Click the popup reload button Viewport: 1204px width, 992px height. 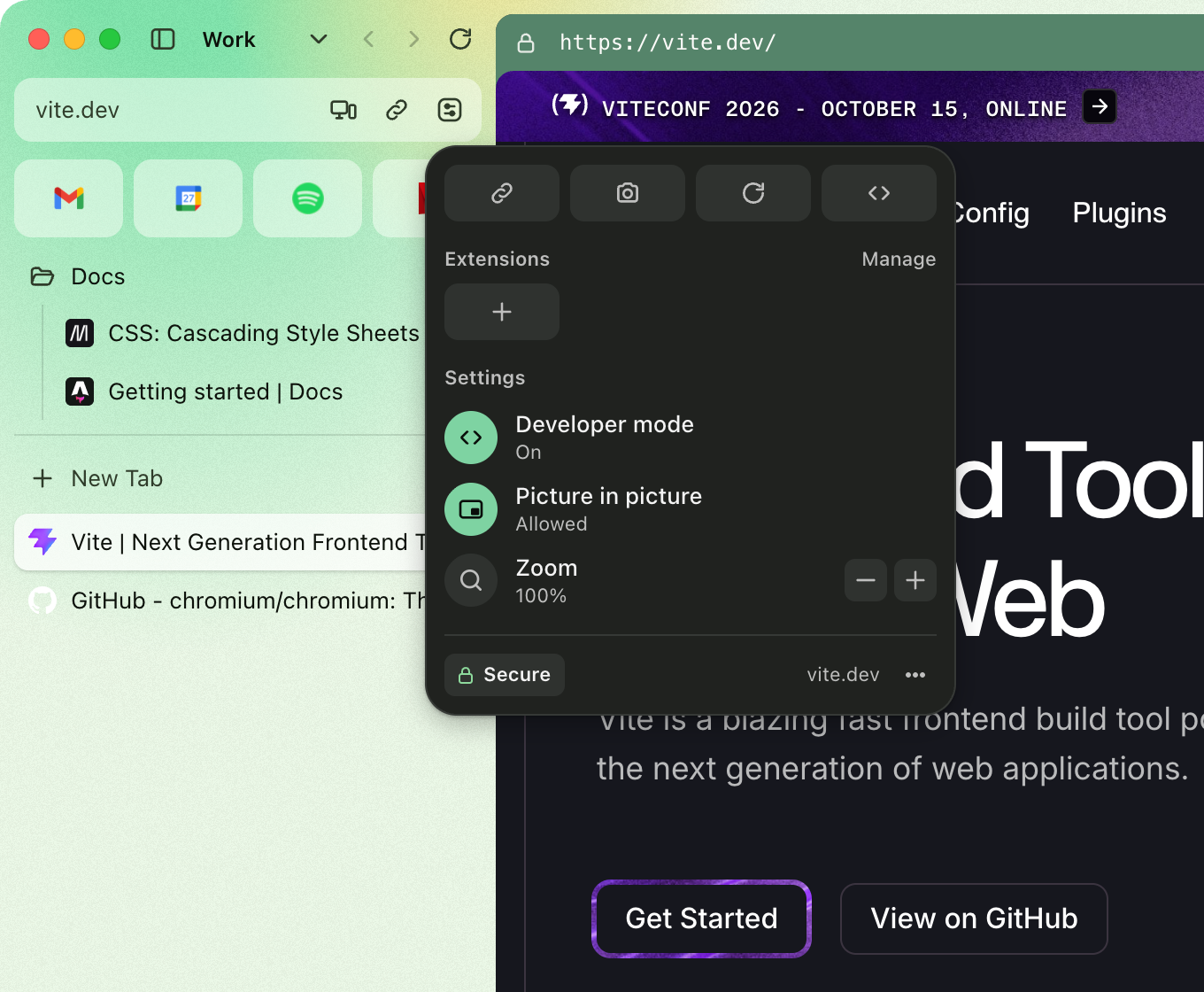point(753,193)
